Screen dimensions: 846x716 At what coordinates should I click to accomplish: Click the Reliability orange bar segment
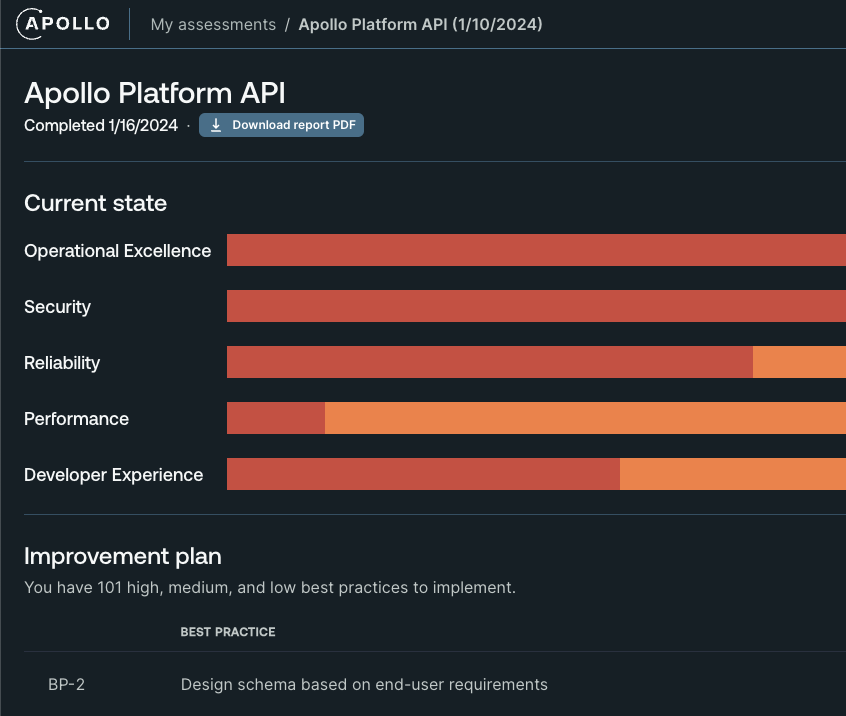click(799, 362)
